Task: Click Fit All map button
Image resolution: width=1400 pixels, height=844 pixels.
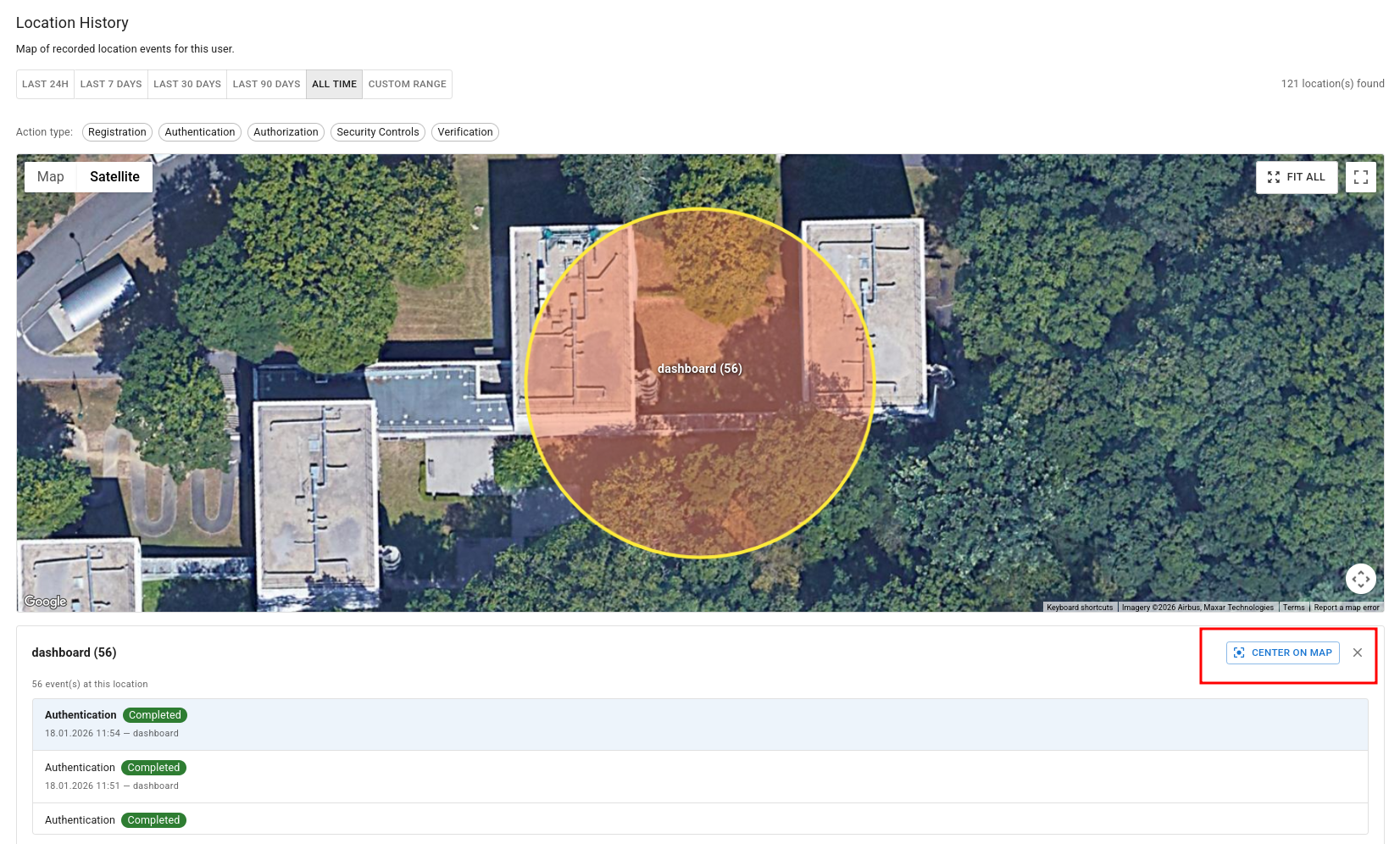Action: pos(1296,177)
